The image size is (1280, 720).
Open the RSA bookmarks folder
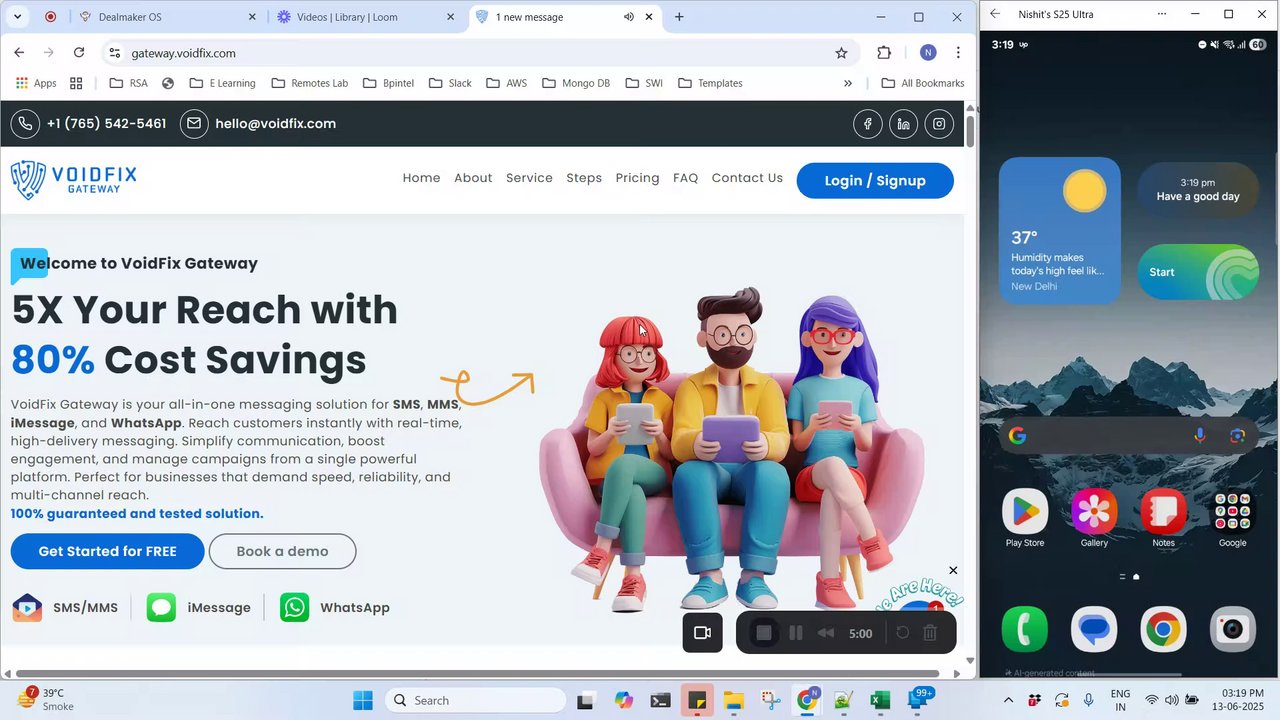128,83
